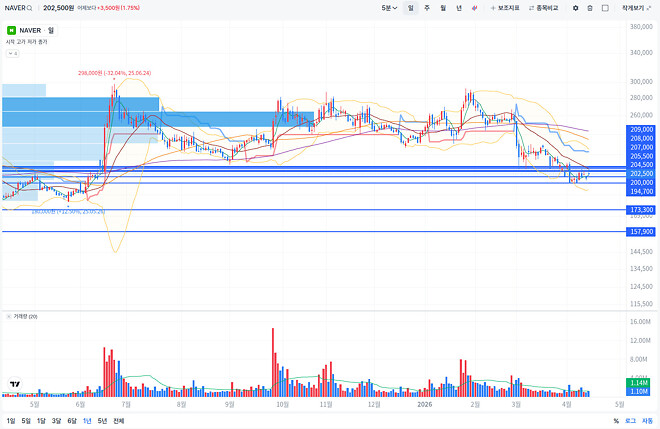The width and height of the screenshot is (660, 429).
Task: Set range to 1일
Action: (11, 421)
